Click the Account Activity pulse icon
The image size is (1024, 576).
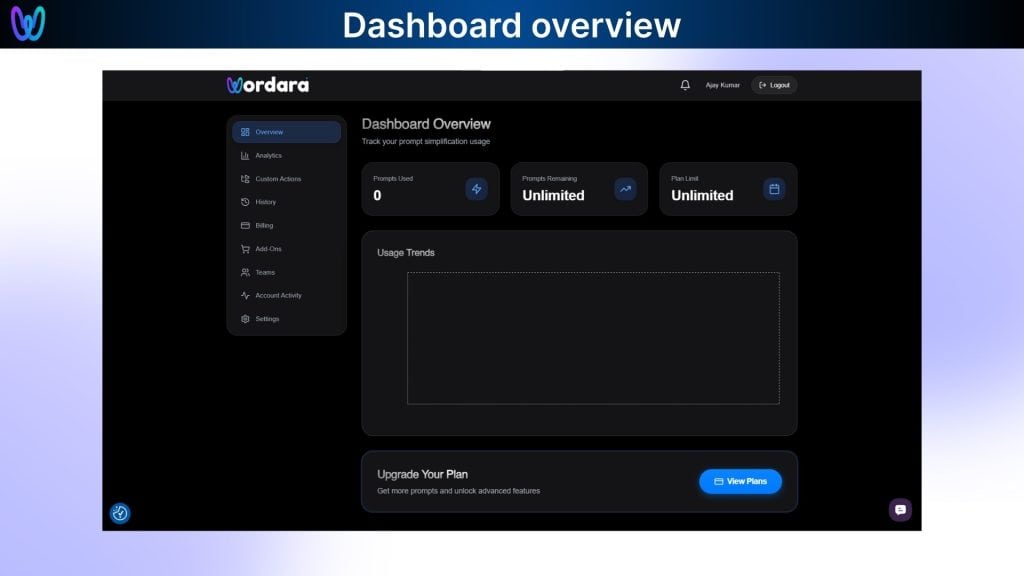point(245,295)
